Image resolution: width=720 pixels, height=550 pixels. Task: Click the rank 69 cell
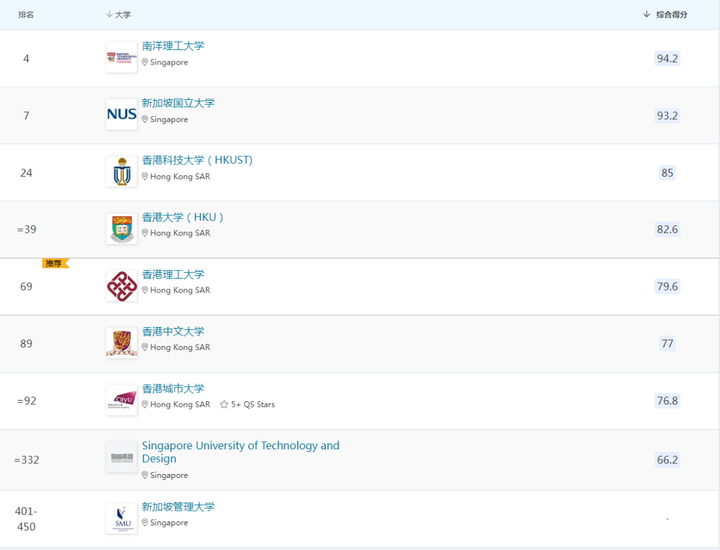pos(26,286)
